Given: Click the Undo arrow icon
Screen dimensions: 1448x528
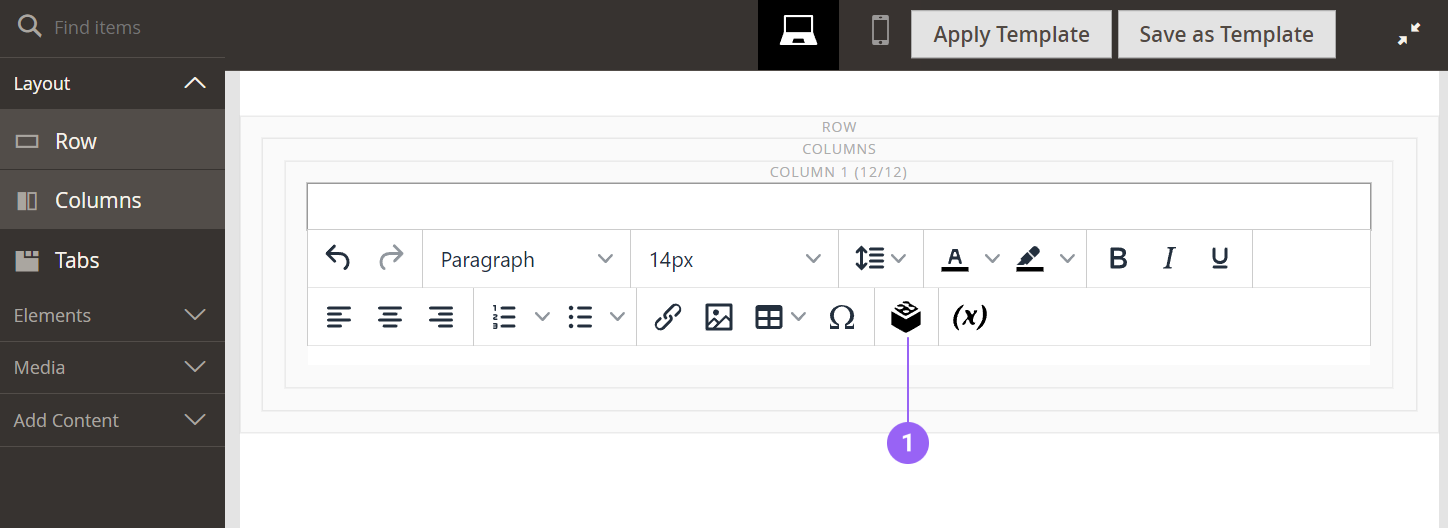Looking at the screenshot, I should click(338, 259).
